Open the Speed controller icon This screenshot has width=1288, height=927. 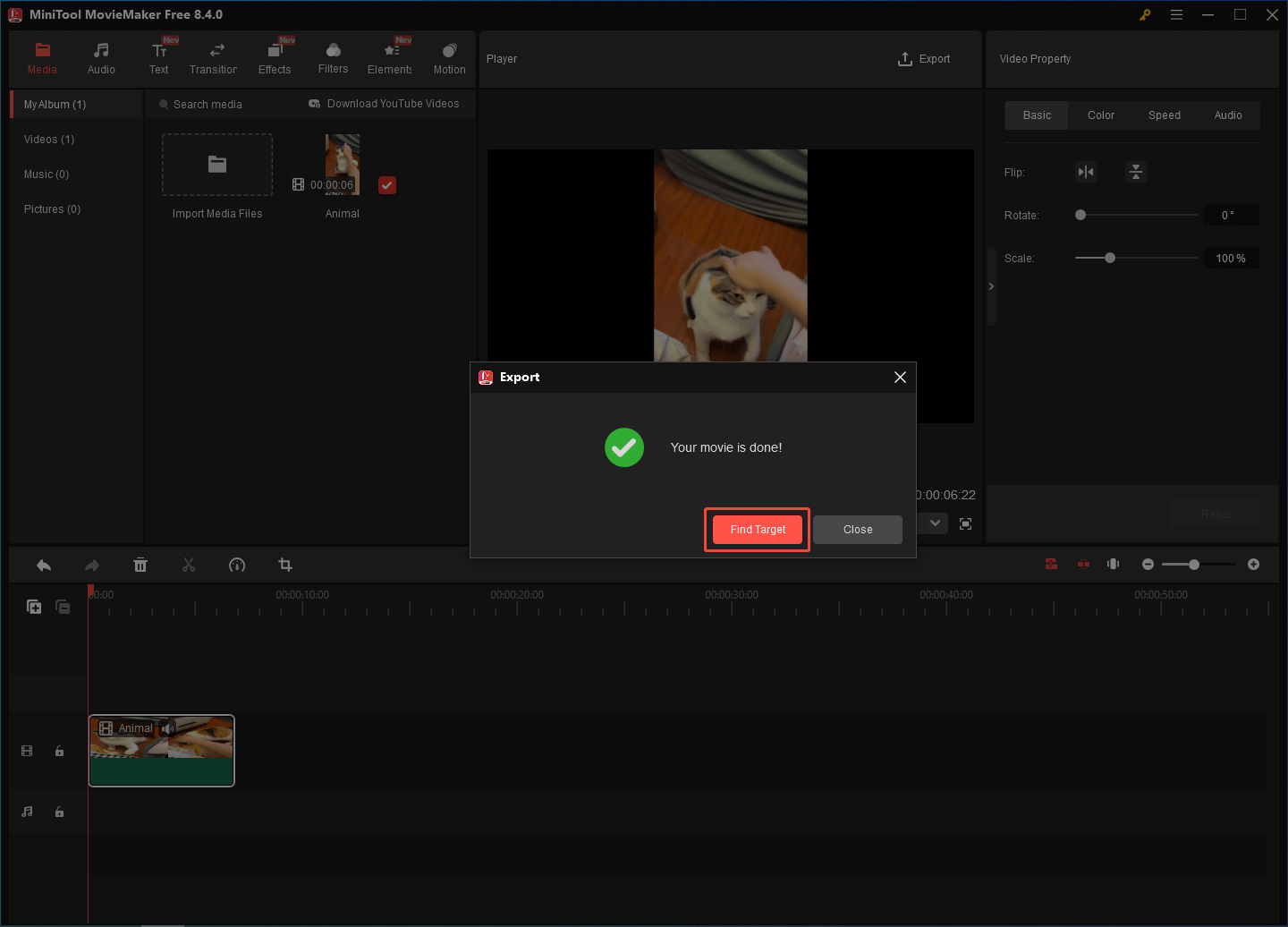point(237,565)
